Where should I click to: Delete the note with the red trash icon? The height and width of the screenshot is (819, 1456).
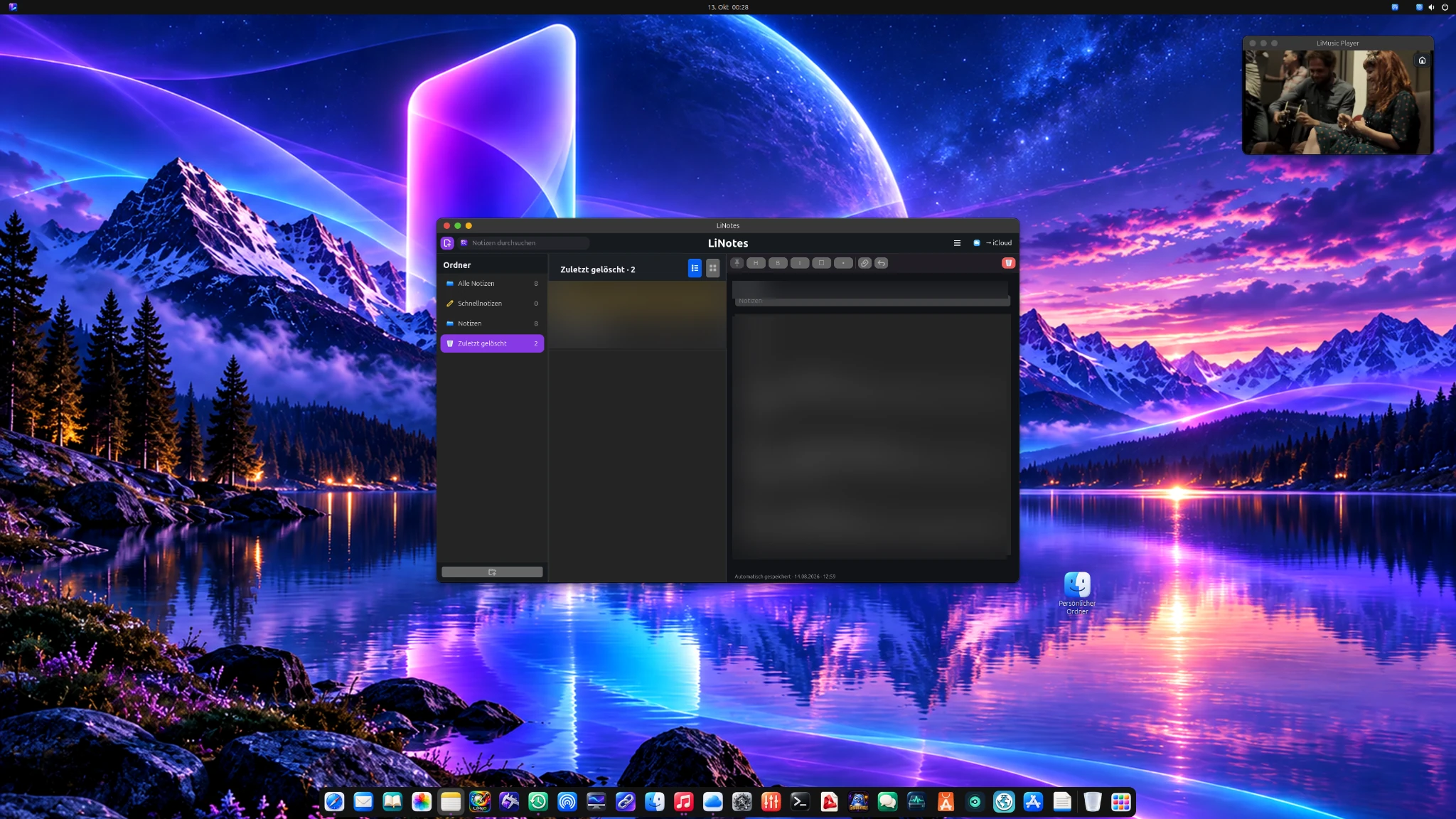[1008, 263]
